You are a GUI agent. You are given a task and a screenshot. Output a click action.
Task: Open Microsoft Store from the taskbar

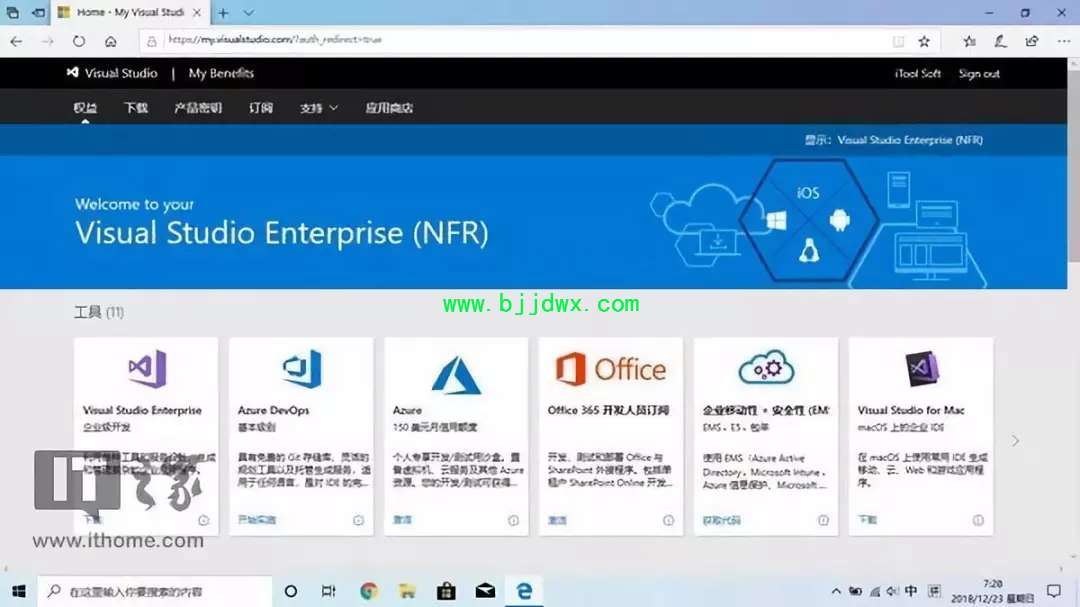coord(446,591)
